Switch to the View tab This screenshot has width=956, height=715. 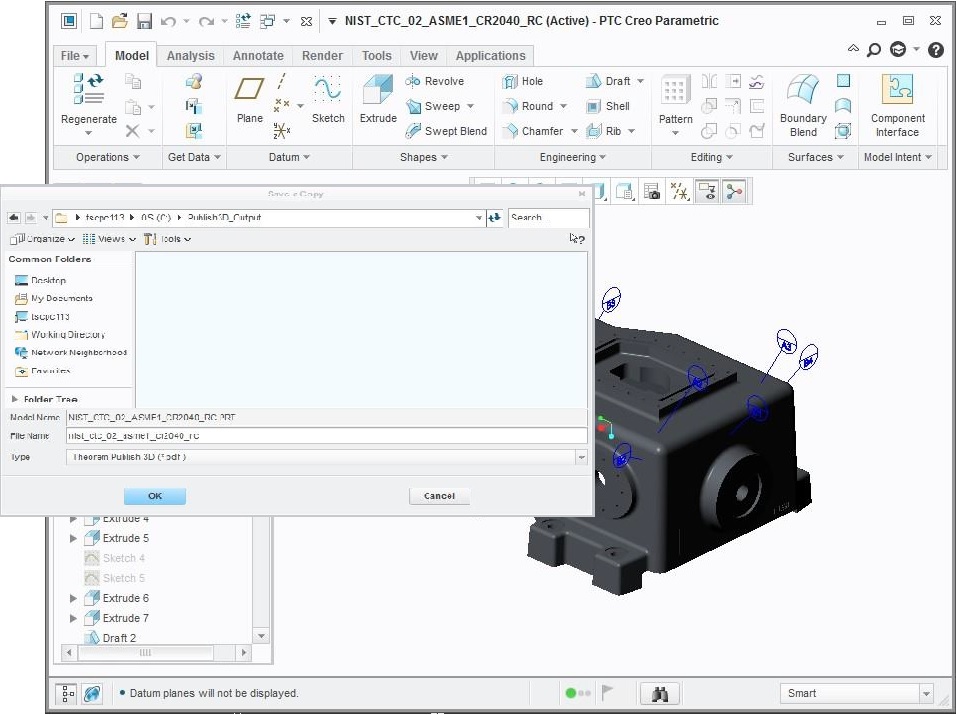pyautogui.click(x=423, y=55)
